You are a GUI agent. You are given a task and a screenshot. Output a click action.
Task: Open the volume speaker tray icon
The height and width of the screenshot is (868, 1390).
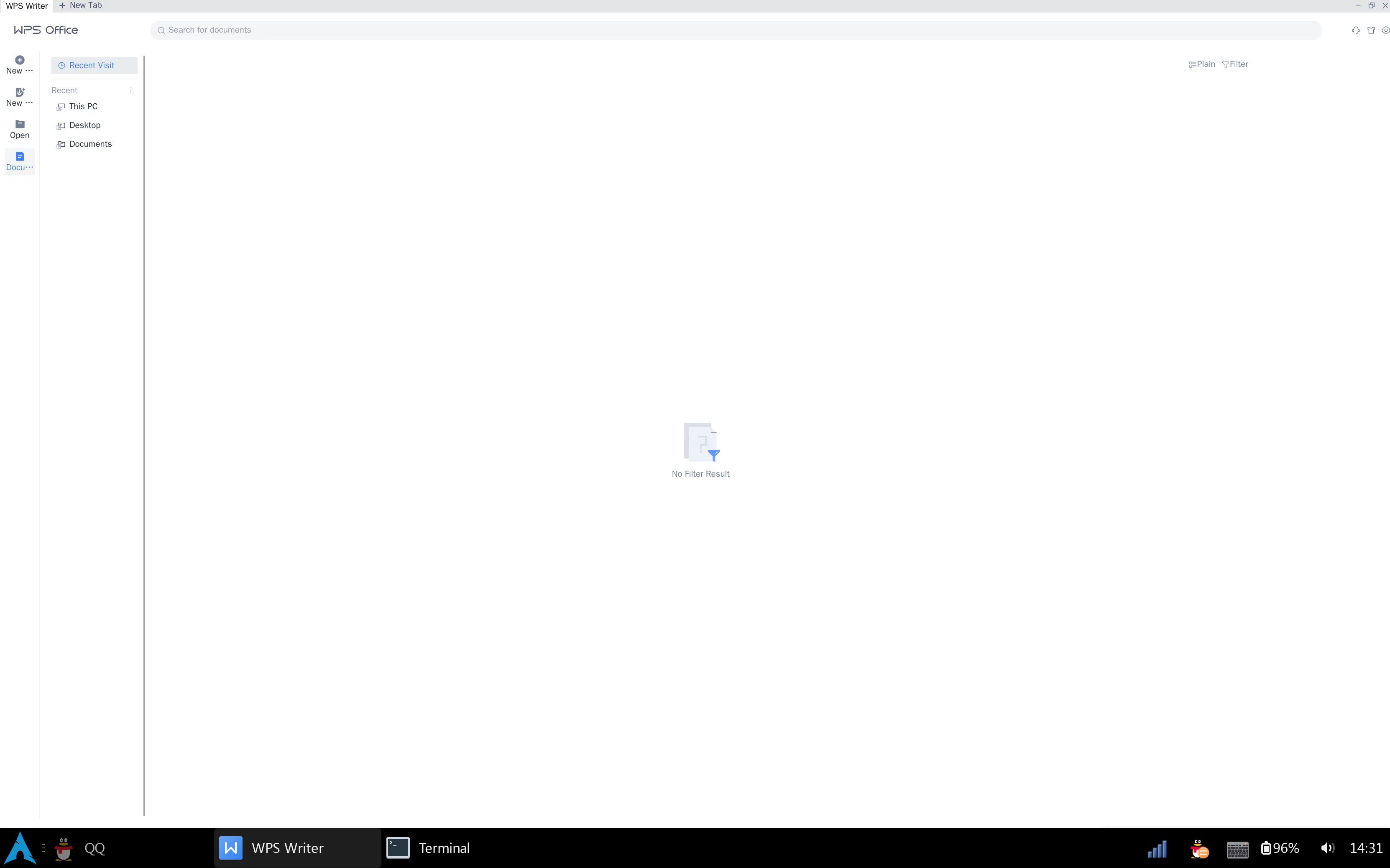tap(1327, 848)
